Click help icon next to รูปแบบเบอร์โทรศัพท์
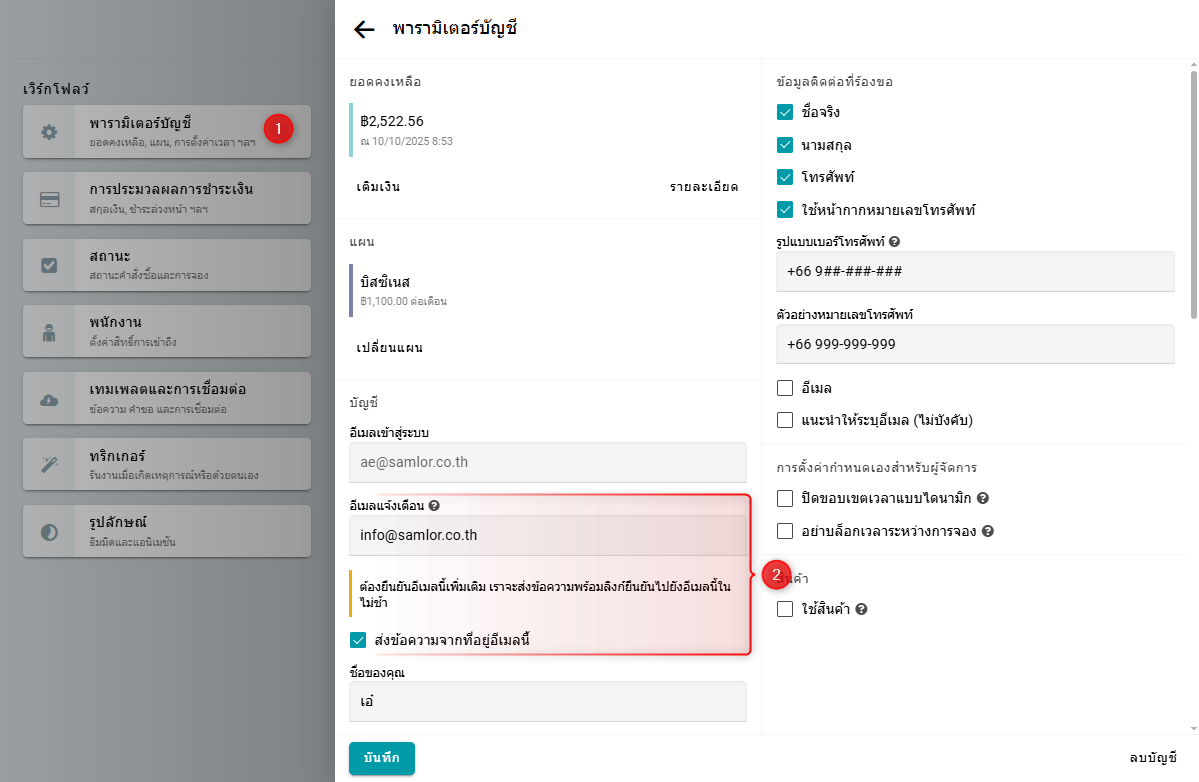The image size is (1199, 782). click(x=895, y=242)
